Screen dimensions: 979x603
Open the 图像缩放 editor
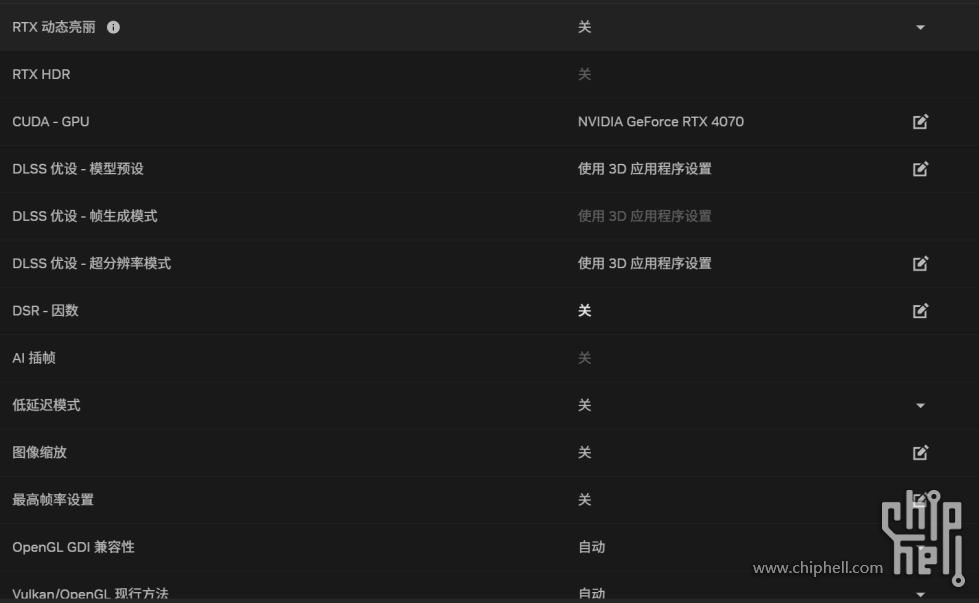(x=920, y=452)
